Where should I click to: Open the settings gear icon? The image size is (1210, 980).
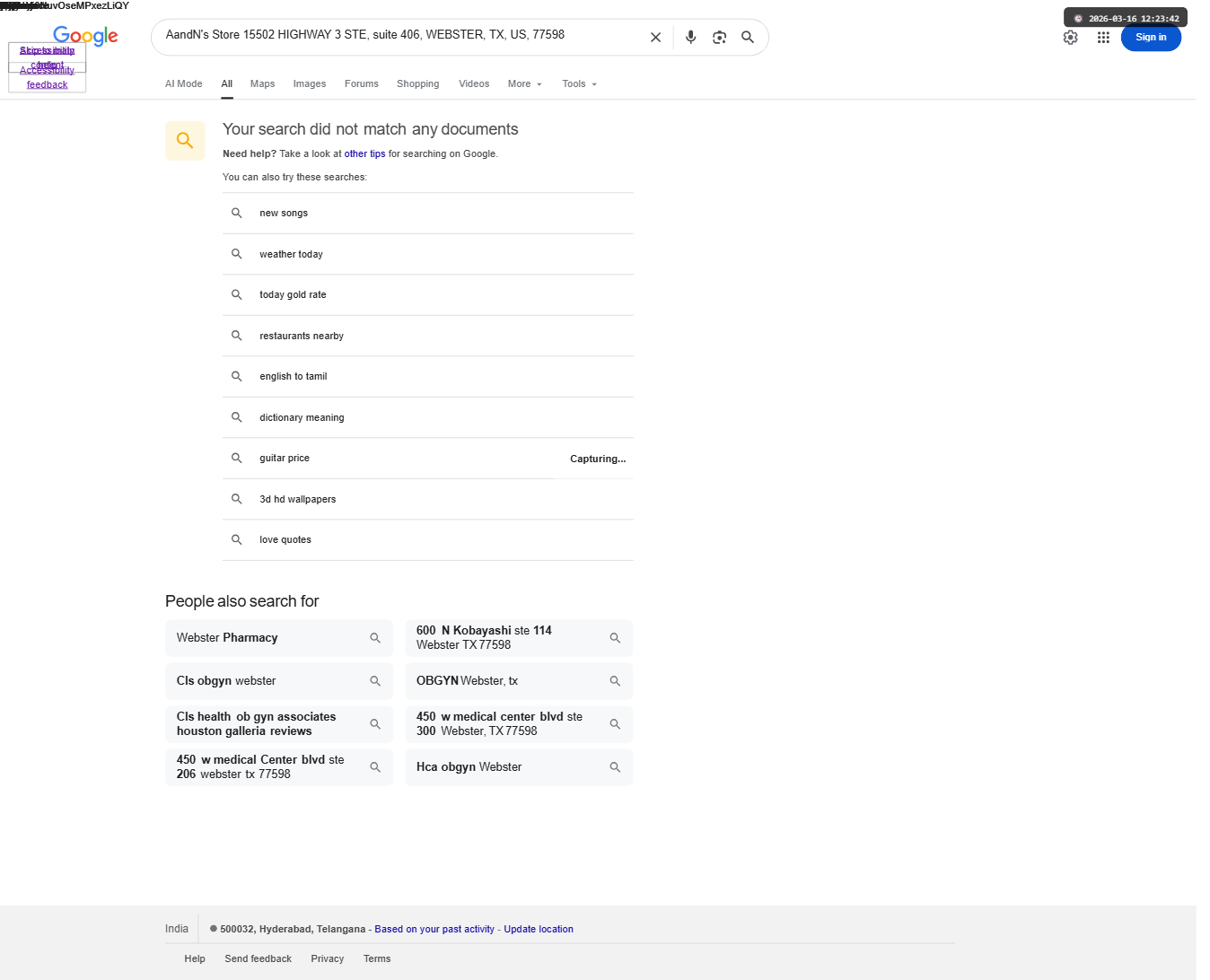(x=1070, y=38)
